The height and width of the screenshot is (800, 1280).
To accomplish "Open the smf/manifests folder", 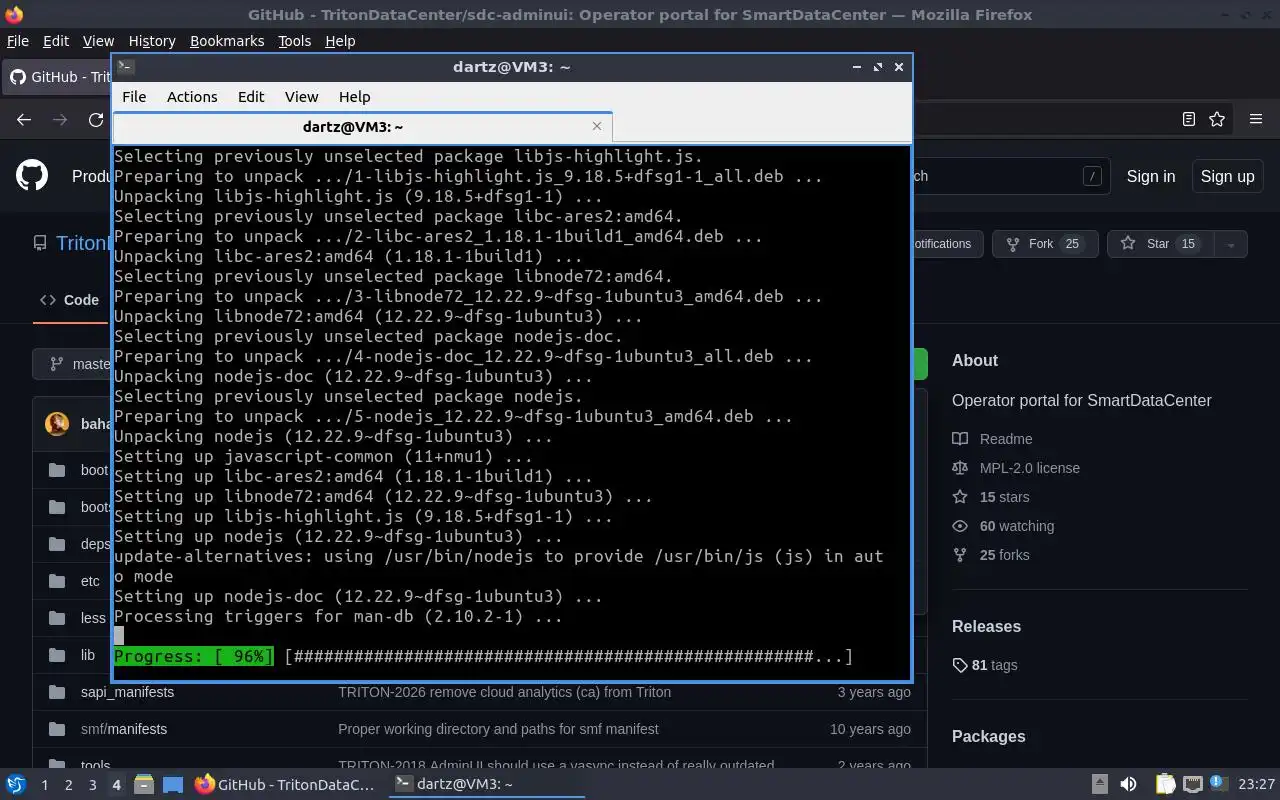I will pos(124,729).
